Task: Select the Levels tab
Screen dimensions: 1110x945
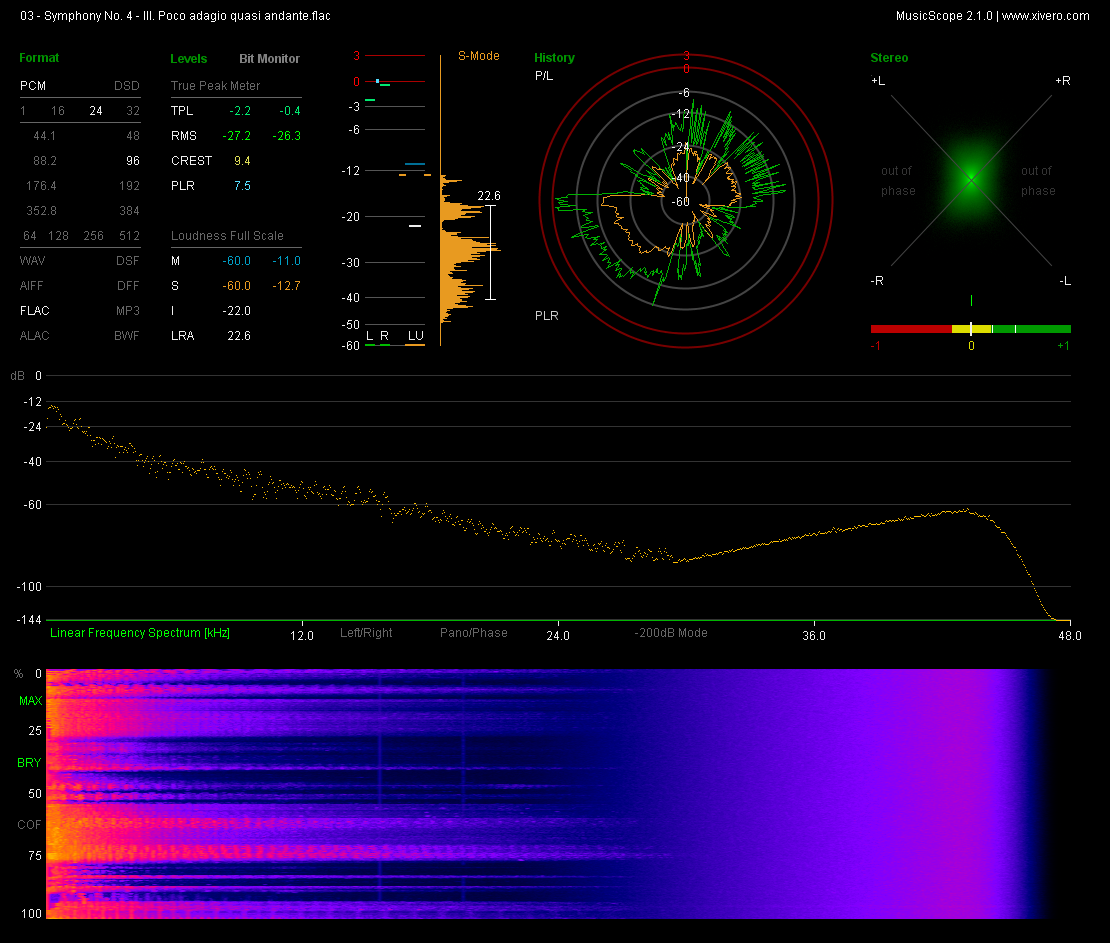Action: tap(189, 59)
